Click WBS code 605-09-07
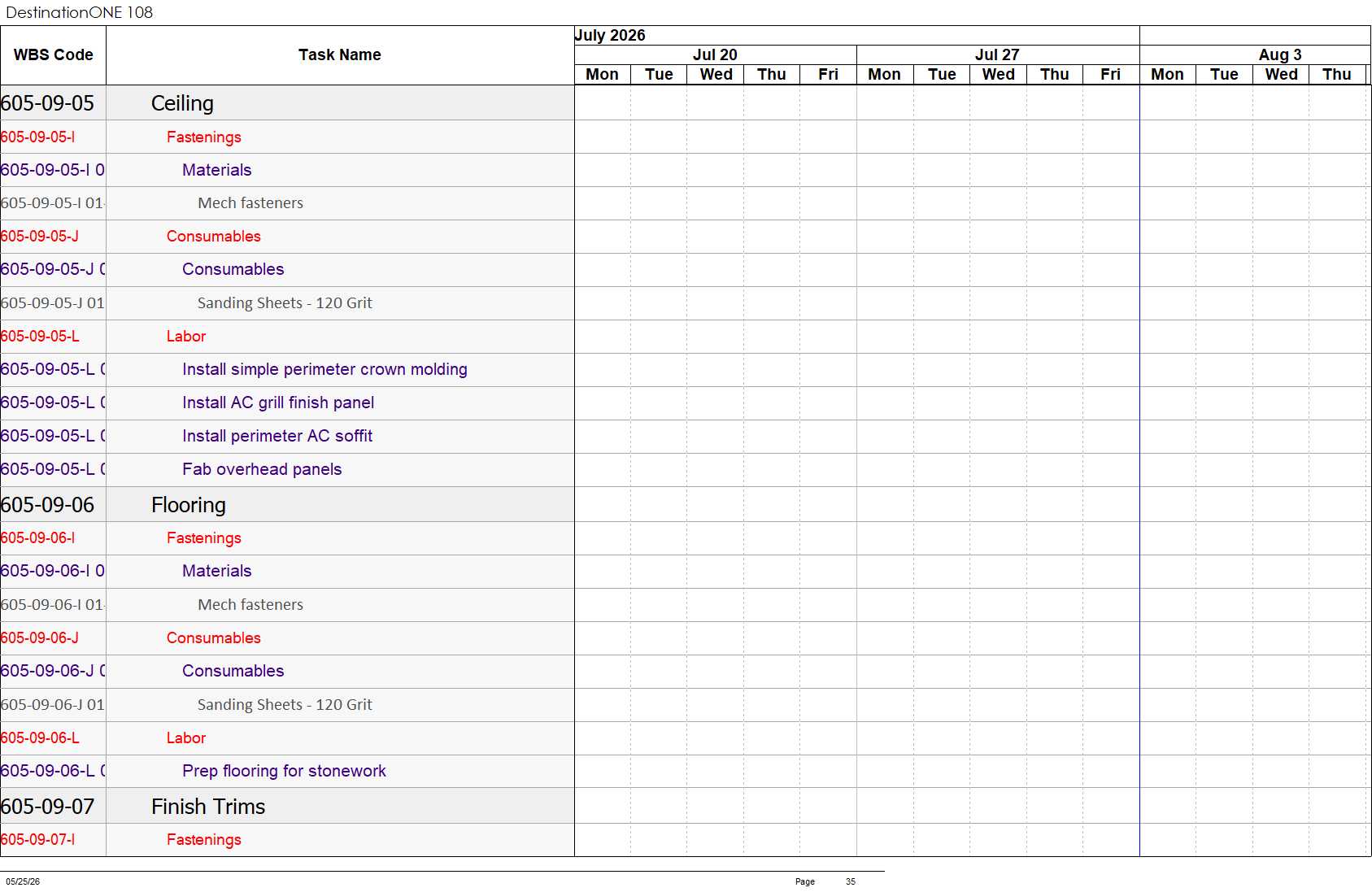The width and height of the screenshot is (1372, 892). [x=47, y=807]
